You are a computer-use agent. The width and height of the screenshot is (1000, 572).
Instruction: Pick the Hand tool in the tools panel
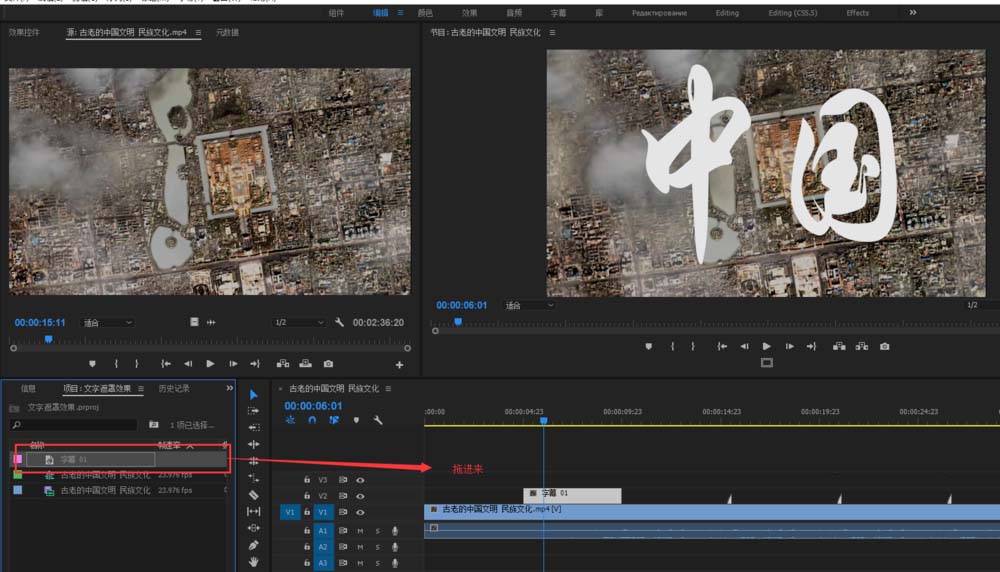point(253,562)
